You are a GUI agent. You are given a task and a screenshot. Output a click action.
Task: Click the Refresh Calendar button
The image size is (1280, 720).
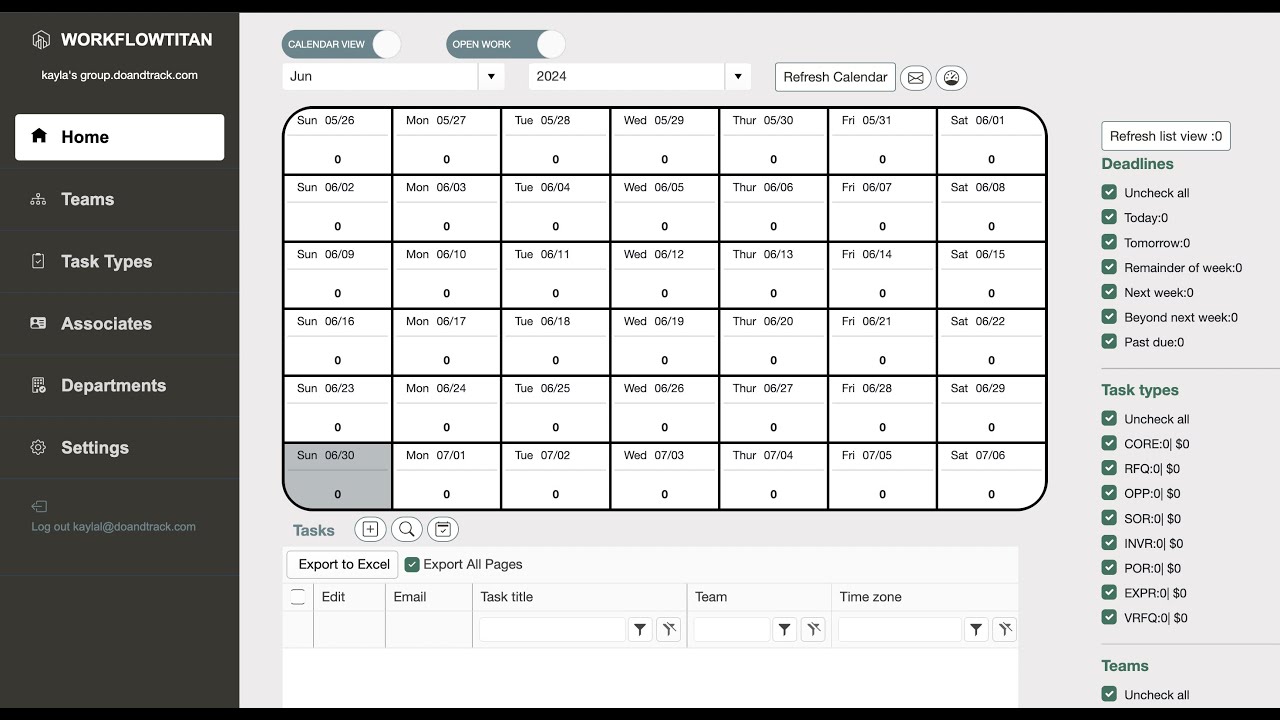835,77
